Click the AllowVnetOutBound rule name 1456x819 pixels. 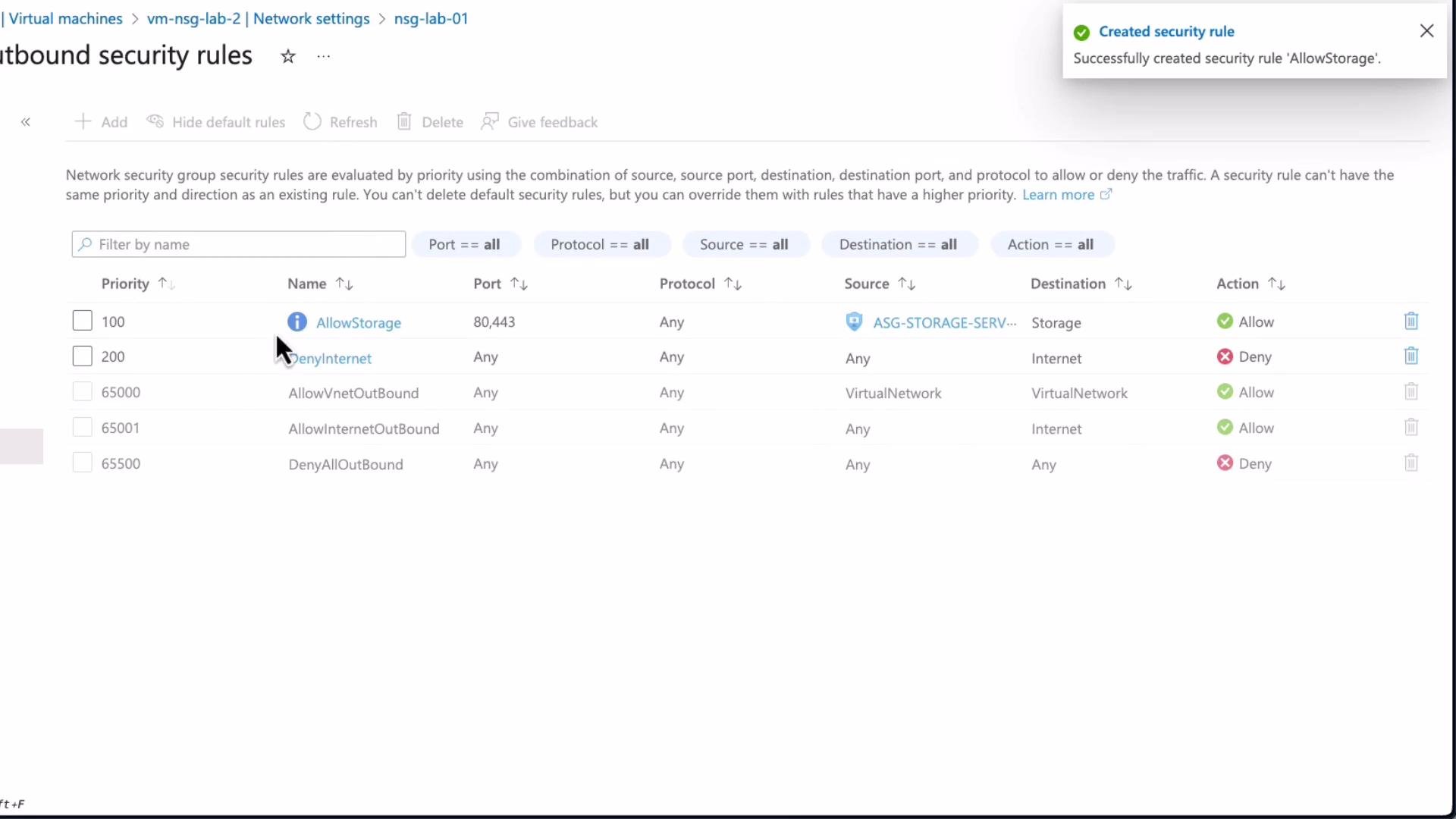click(353, 394)
